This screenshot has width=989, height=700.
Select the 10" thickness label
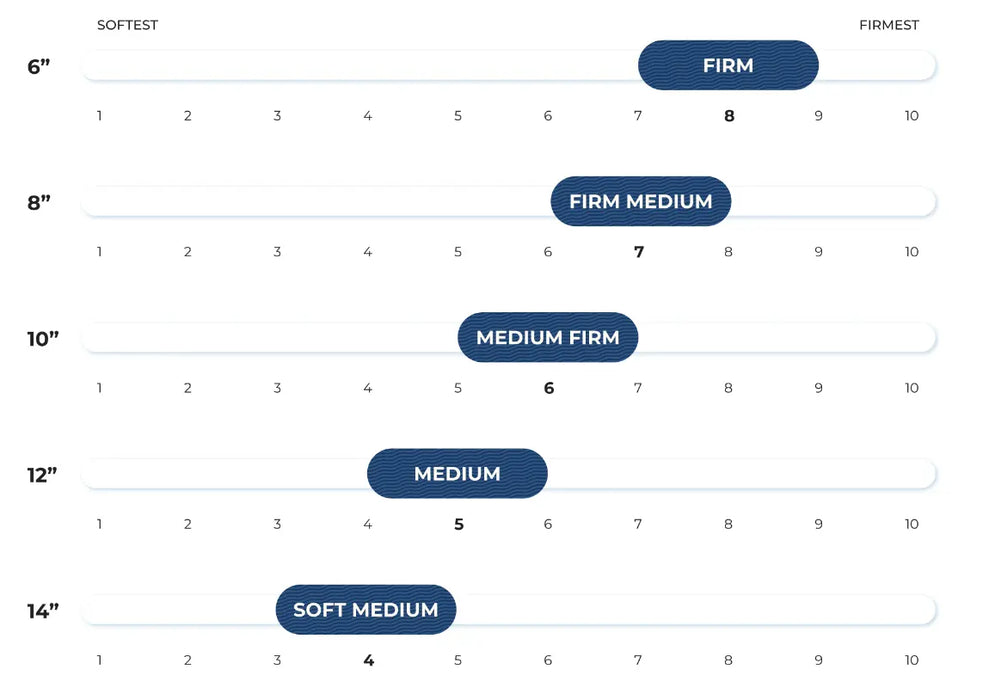[x=43, y=339]
